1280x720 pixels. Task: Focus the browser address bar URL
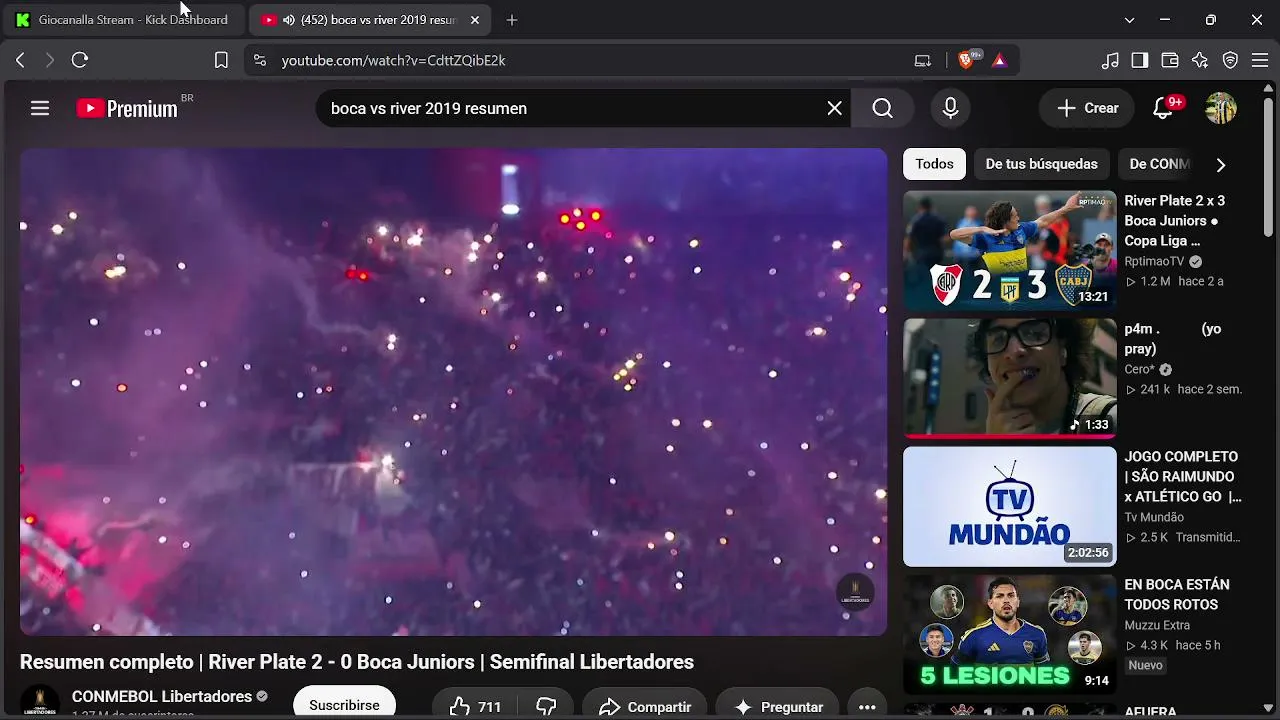coord(393,60)
